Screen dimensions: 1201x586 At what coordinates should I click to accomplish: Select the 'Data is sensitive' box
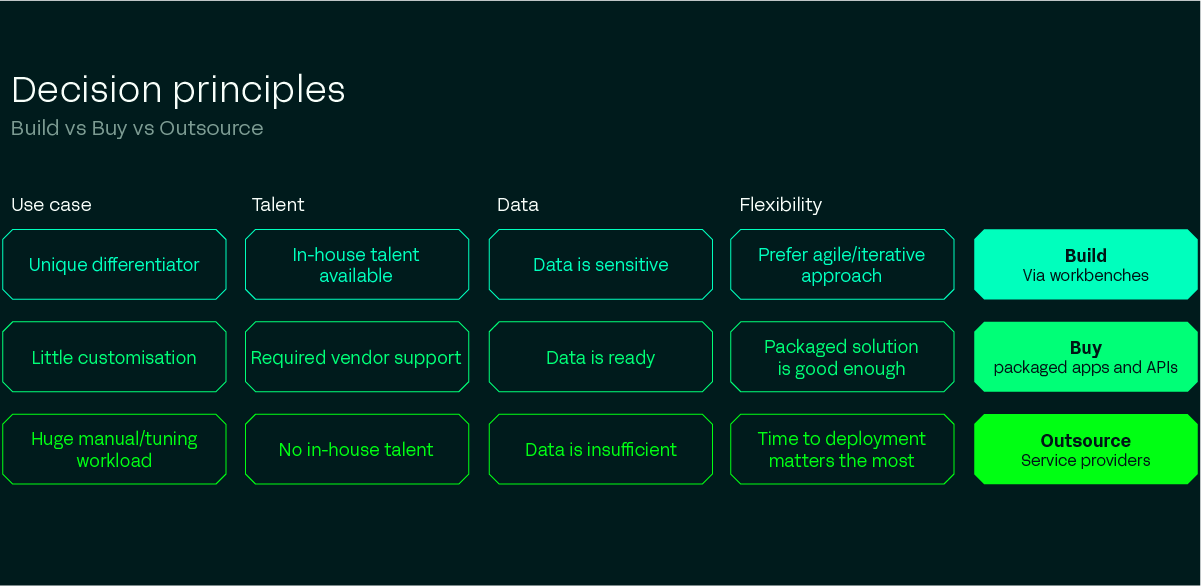[601, 265]
